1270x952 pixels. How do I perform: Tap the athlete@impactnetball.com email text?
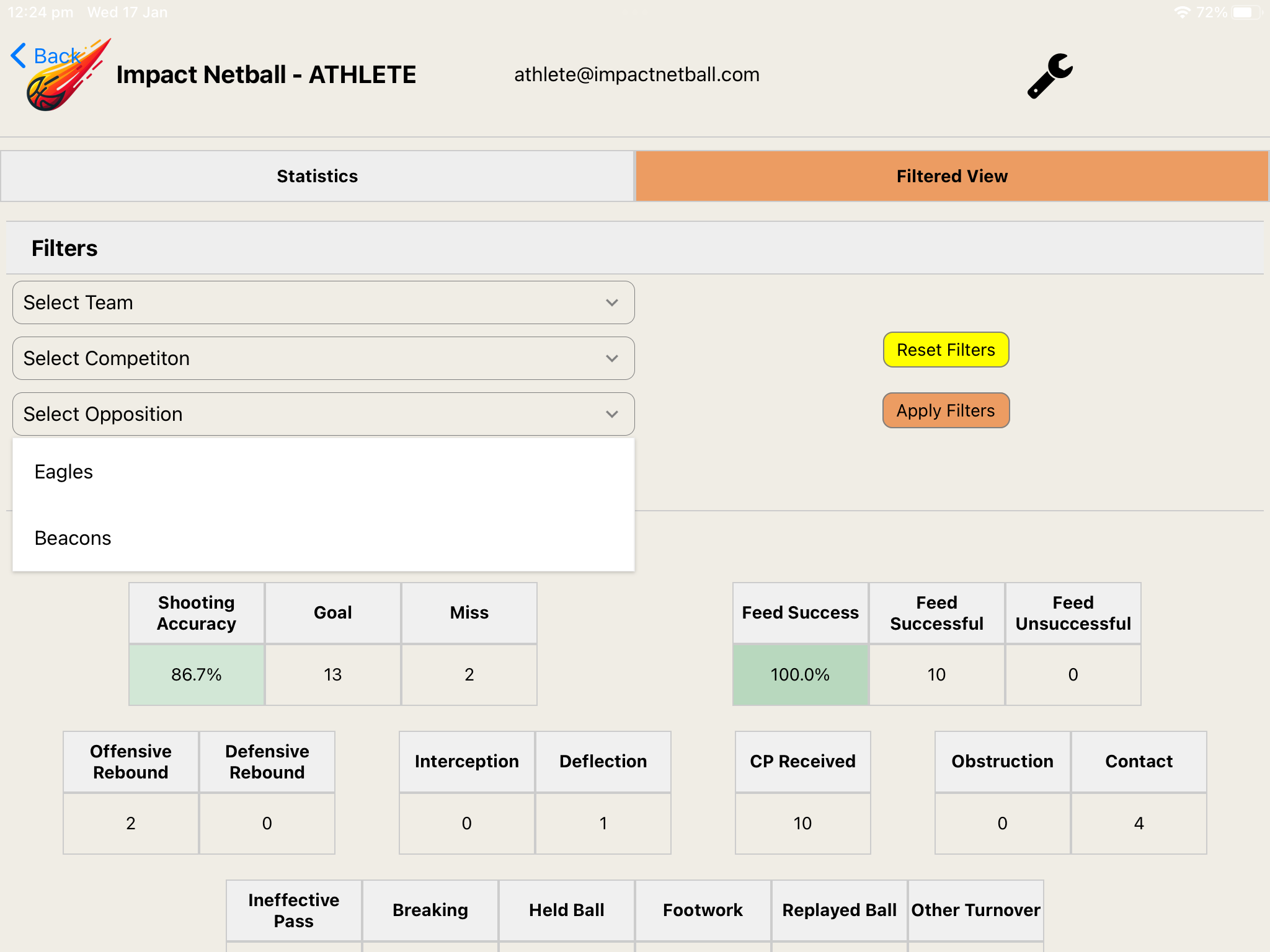pos(637,74)
